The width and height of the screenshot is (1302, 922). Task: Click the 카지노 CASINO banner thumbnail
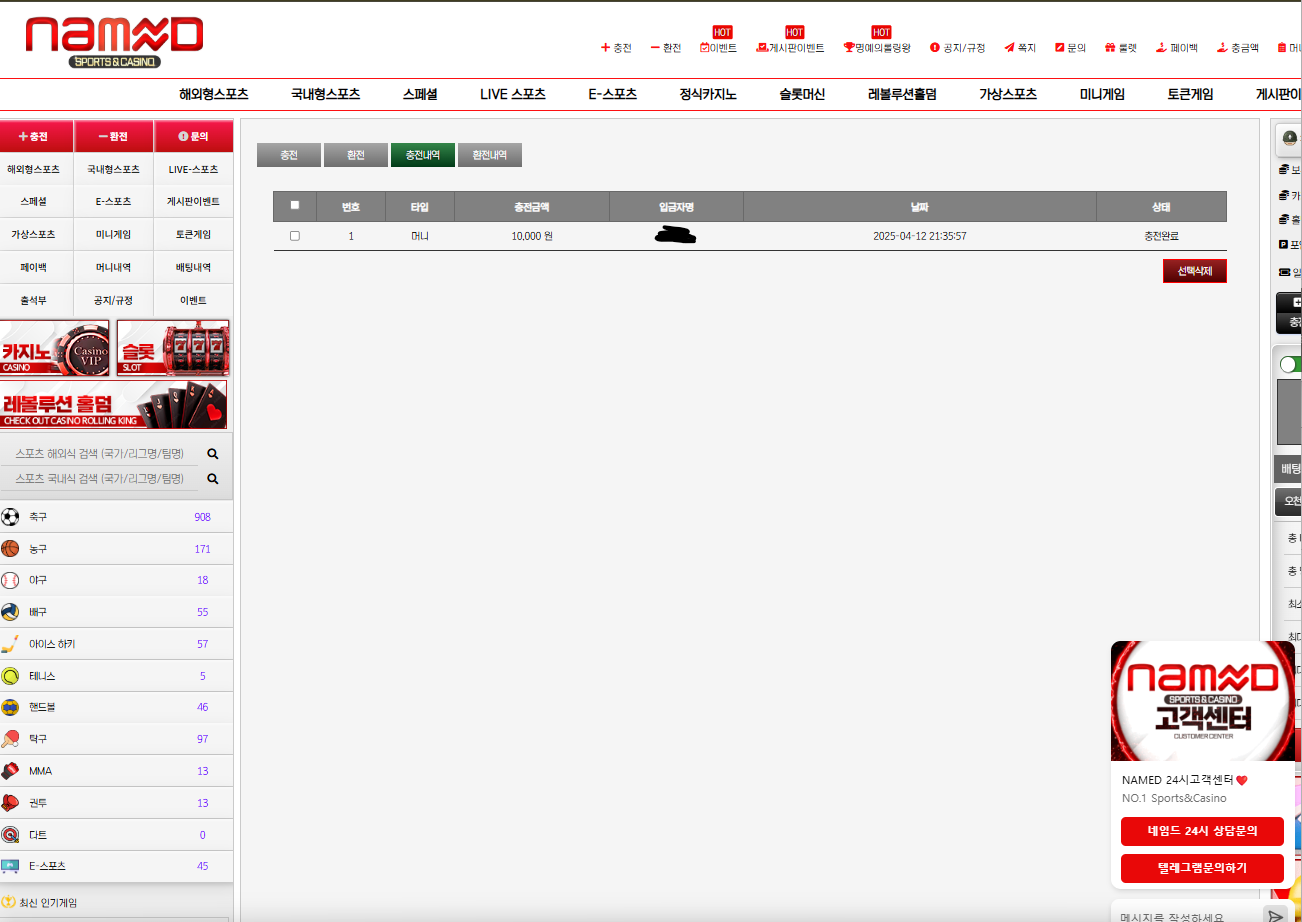[56, 348]
